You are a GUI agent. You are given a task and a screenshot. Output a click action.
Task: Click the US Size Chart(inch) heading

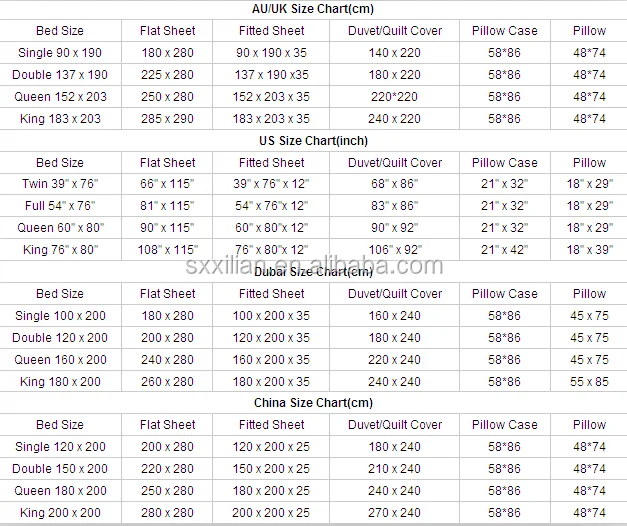[x=314, y=140]
